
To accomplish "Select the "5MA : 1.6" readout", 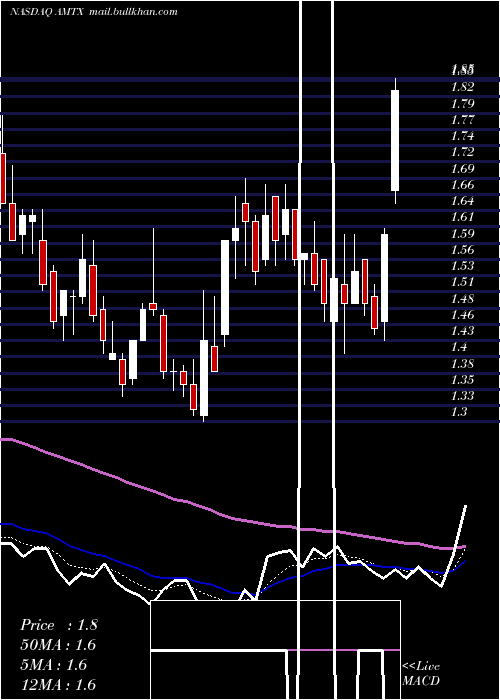I will pyautogui.click(x=54, y=665).
